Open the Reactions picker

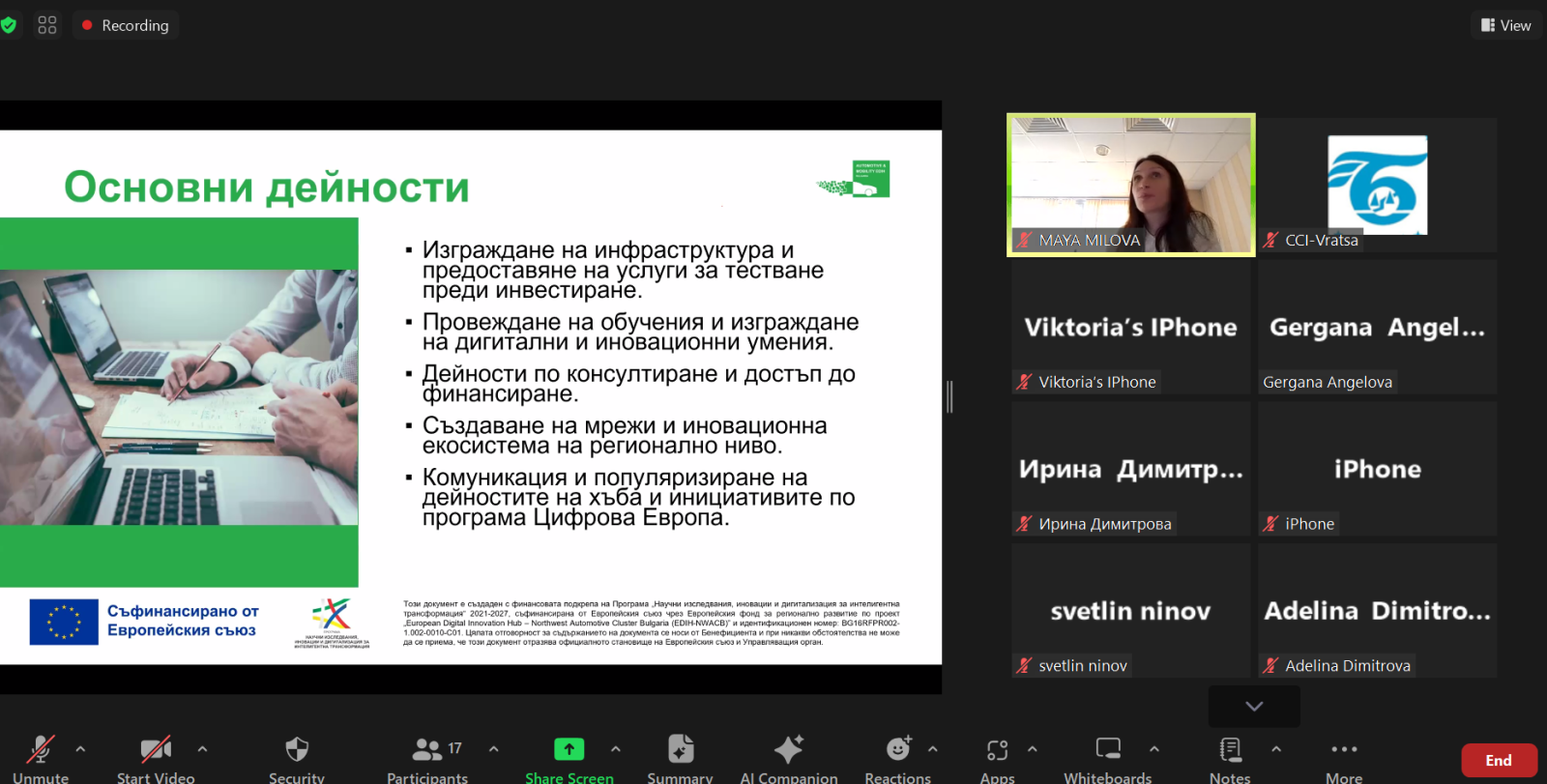[898, 750]
